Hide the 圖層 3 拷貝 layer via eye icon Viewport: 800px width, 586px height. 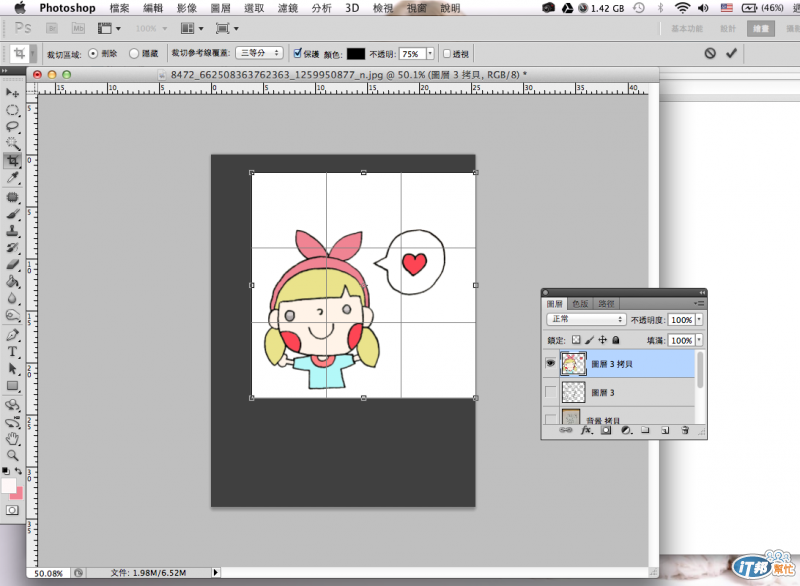coord(550,364)
